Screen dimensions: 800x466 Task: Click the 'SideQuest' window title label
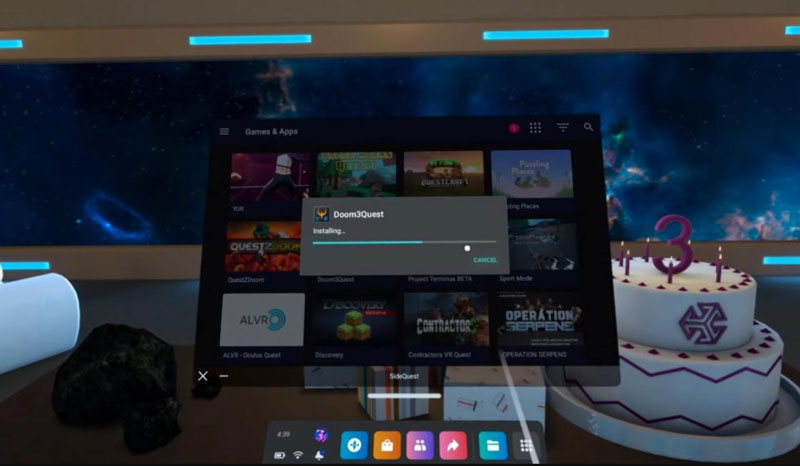[404, 376]
